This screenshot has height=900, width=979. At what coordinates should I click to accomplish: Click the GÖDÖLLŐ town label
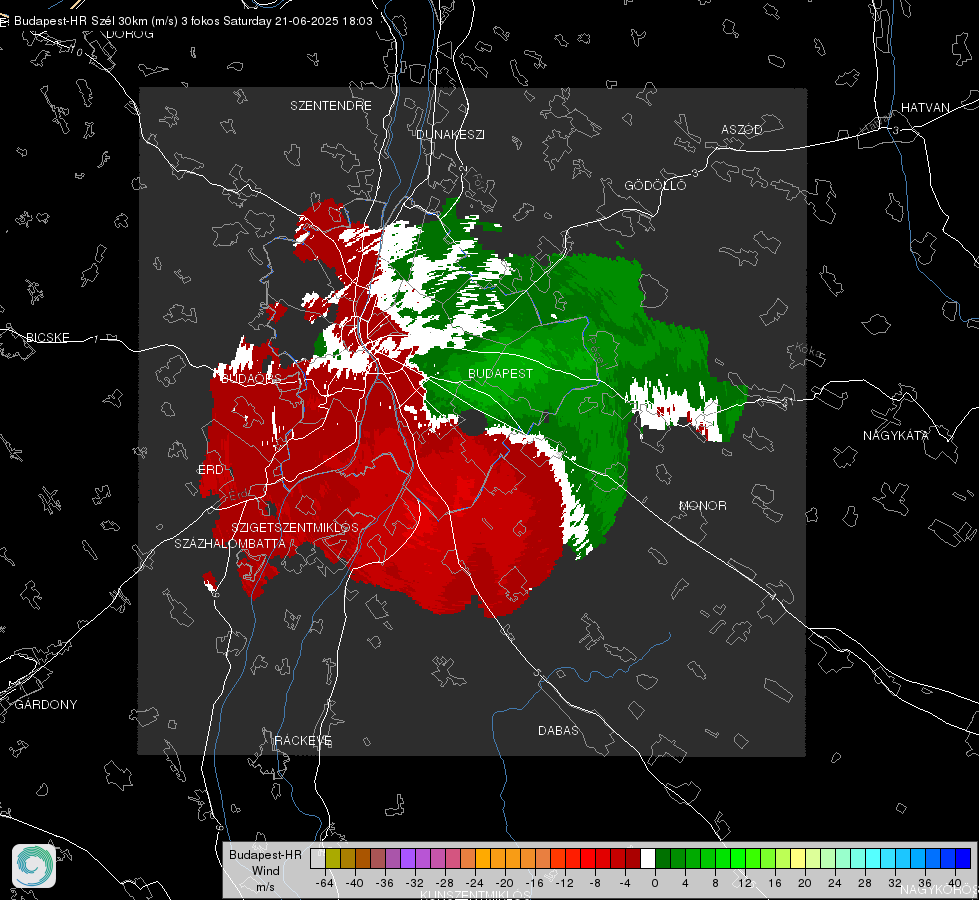pyautogui.click(x=655, y=185)
